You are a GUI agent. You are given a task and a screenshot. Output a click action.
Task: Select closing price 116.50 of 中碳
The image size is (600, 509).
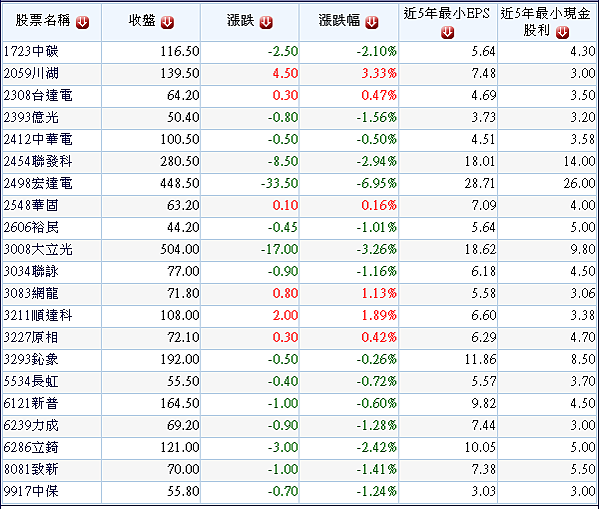pyautogui.click(x=179, y=51)
